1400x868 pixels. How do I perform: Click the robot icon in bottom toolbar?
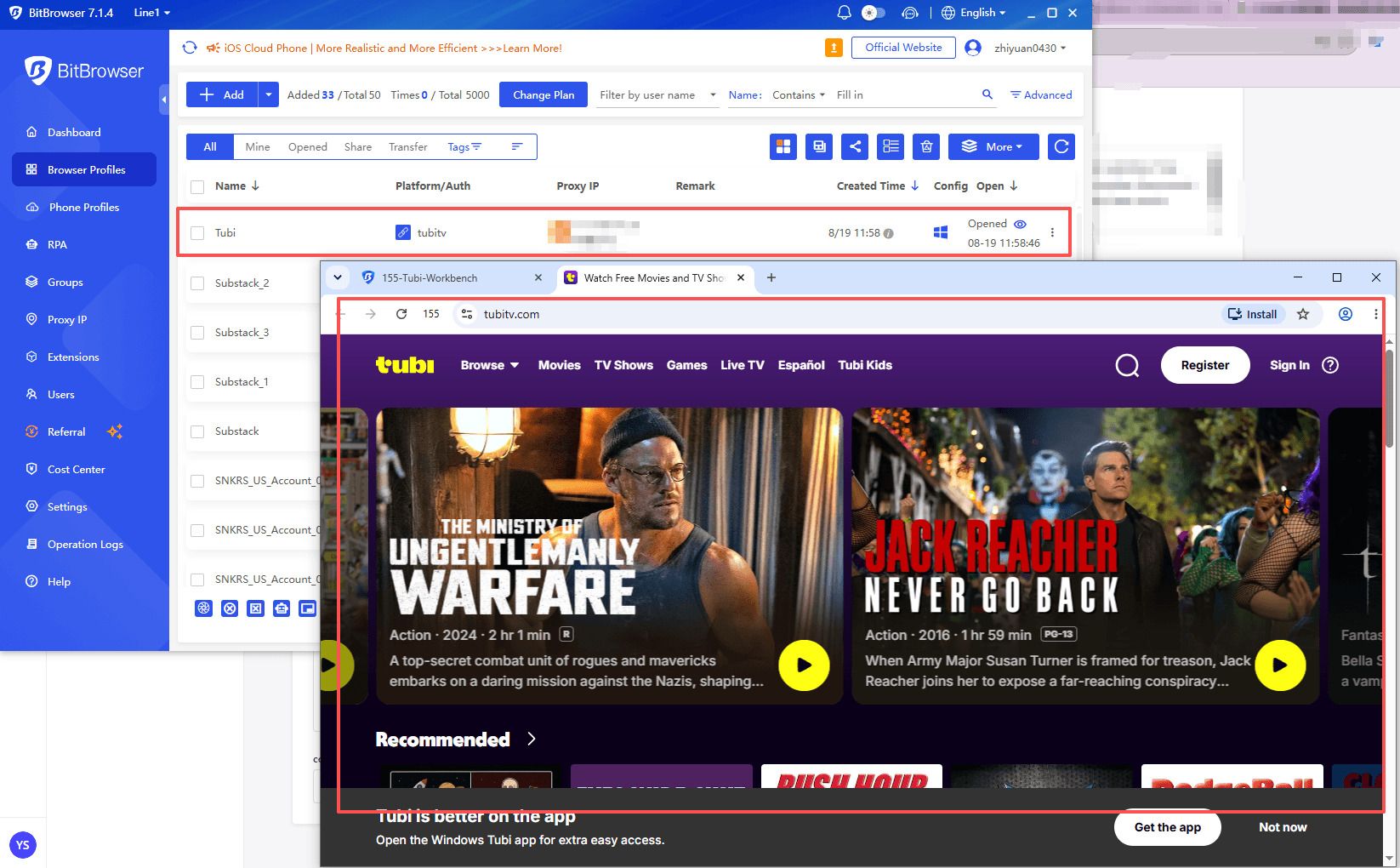pos(282,608)
